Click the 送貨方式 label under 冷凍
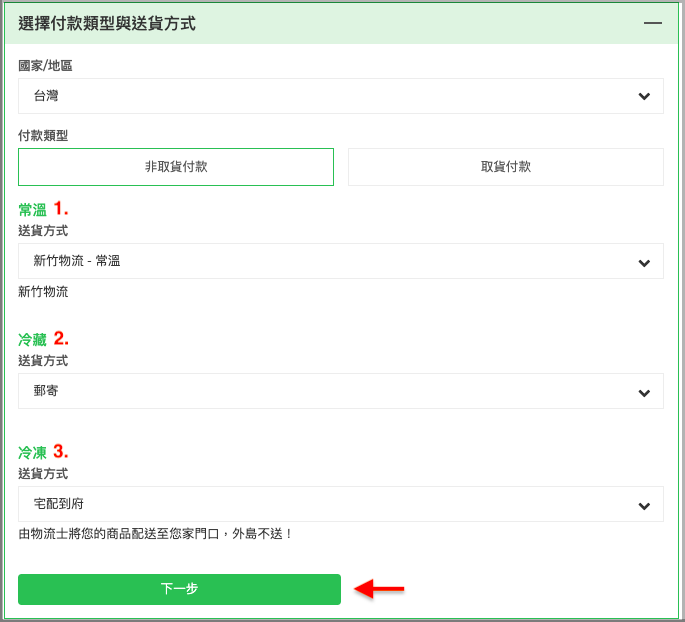Viewport: 685px width, 622px height. pyautogui.click(x=43, y=473)
